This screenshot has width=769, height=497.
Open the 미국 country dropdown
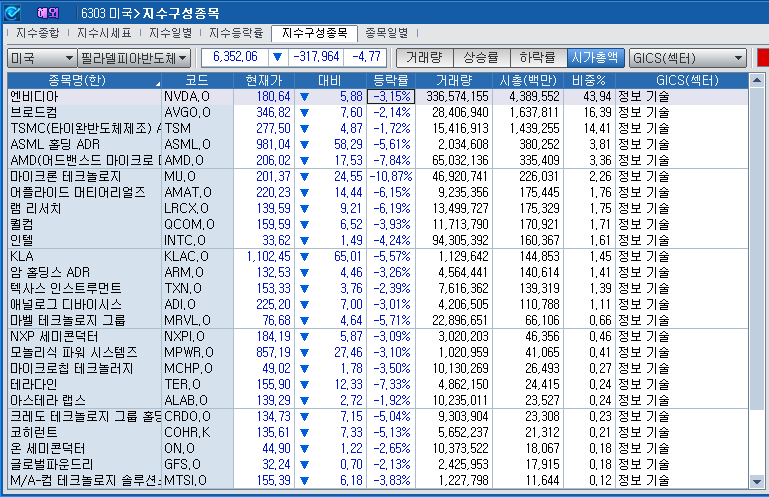42,58
